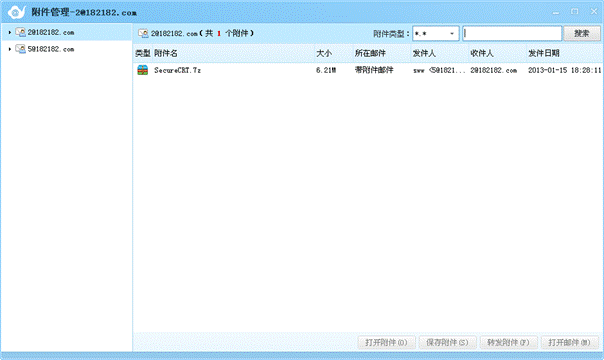Maximize the 附件管理 window
Screen dimensions: 604x360
[575, 12]
